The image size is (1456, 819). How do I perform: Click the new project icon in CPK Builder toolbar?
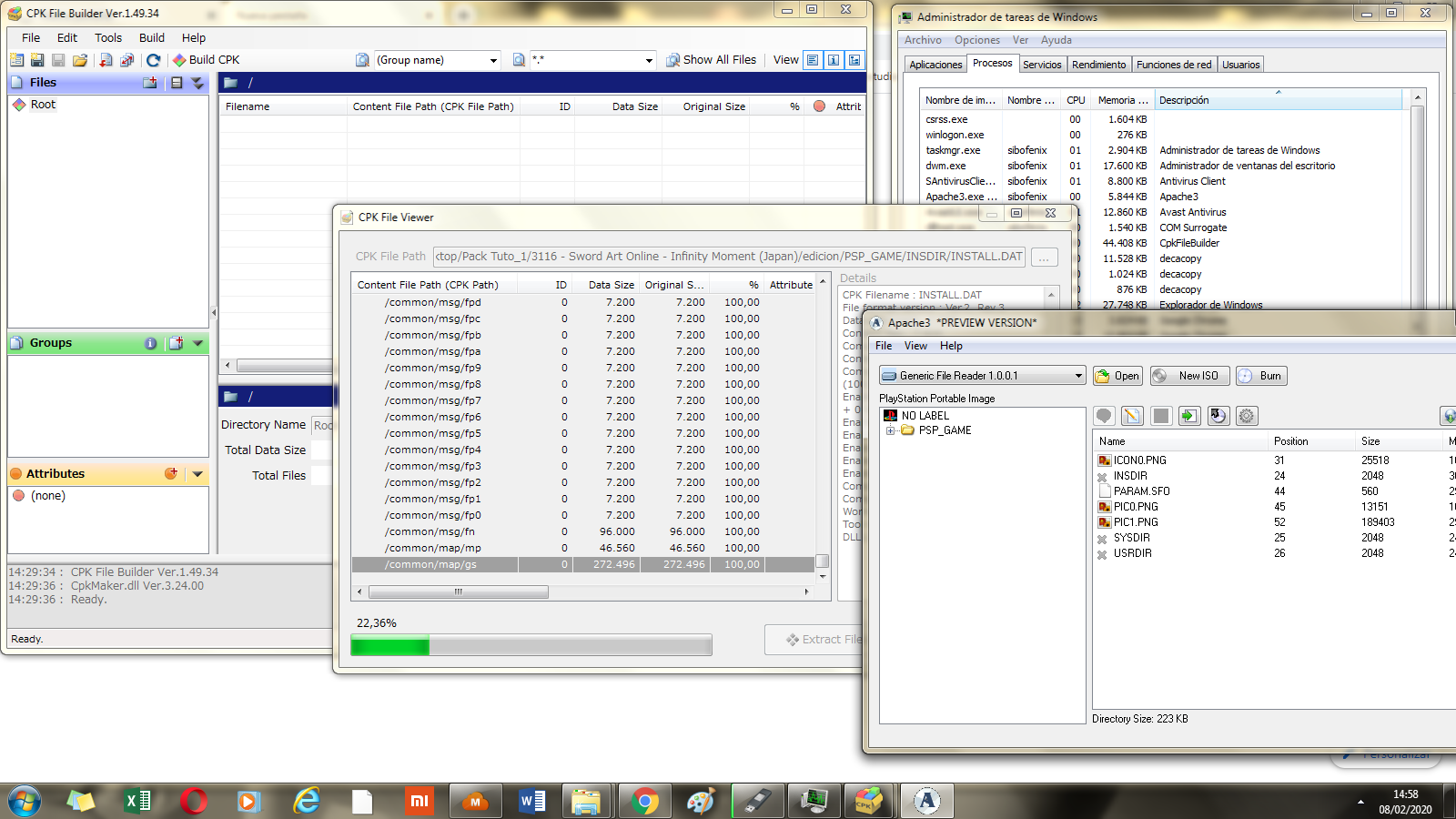[16, 60]
